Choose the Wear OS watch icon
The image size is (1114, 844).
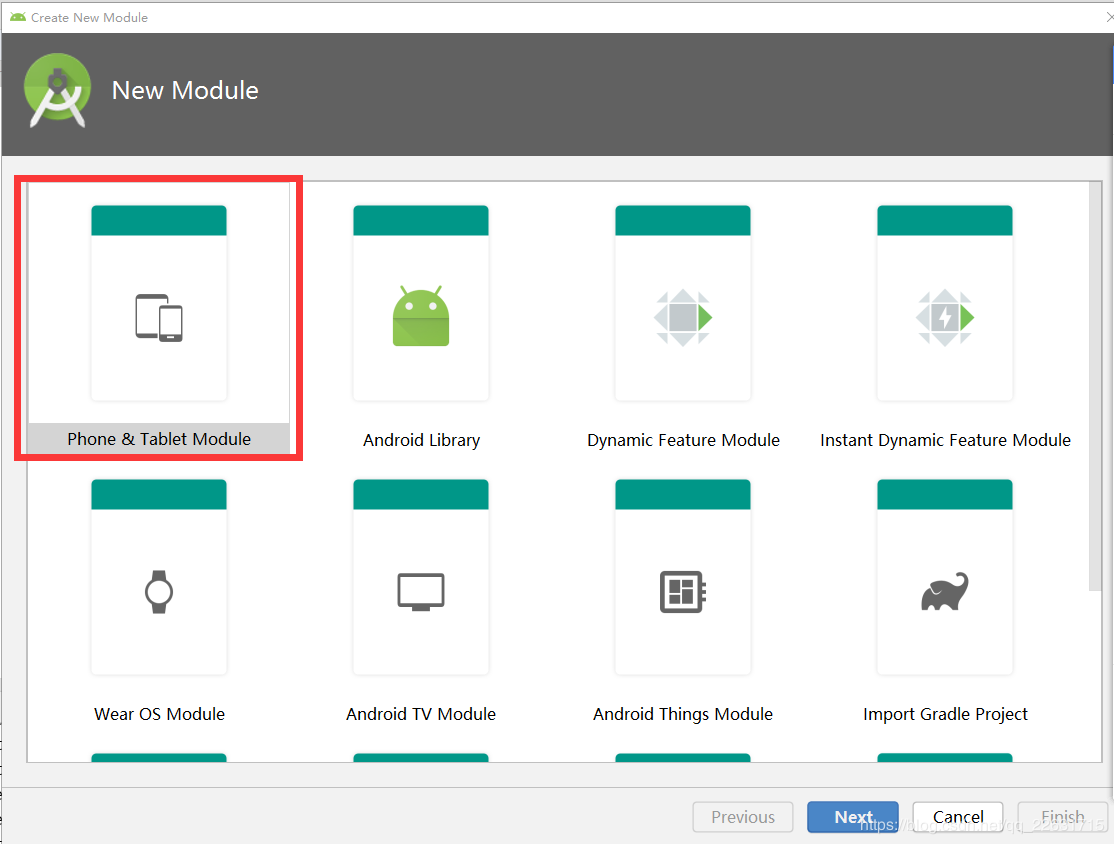coord(159,592)
